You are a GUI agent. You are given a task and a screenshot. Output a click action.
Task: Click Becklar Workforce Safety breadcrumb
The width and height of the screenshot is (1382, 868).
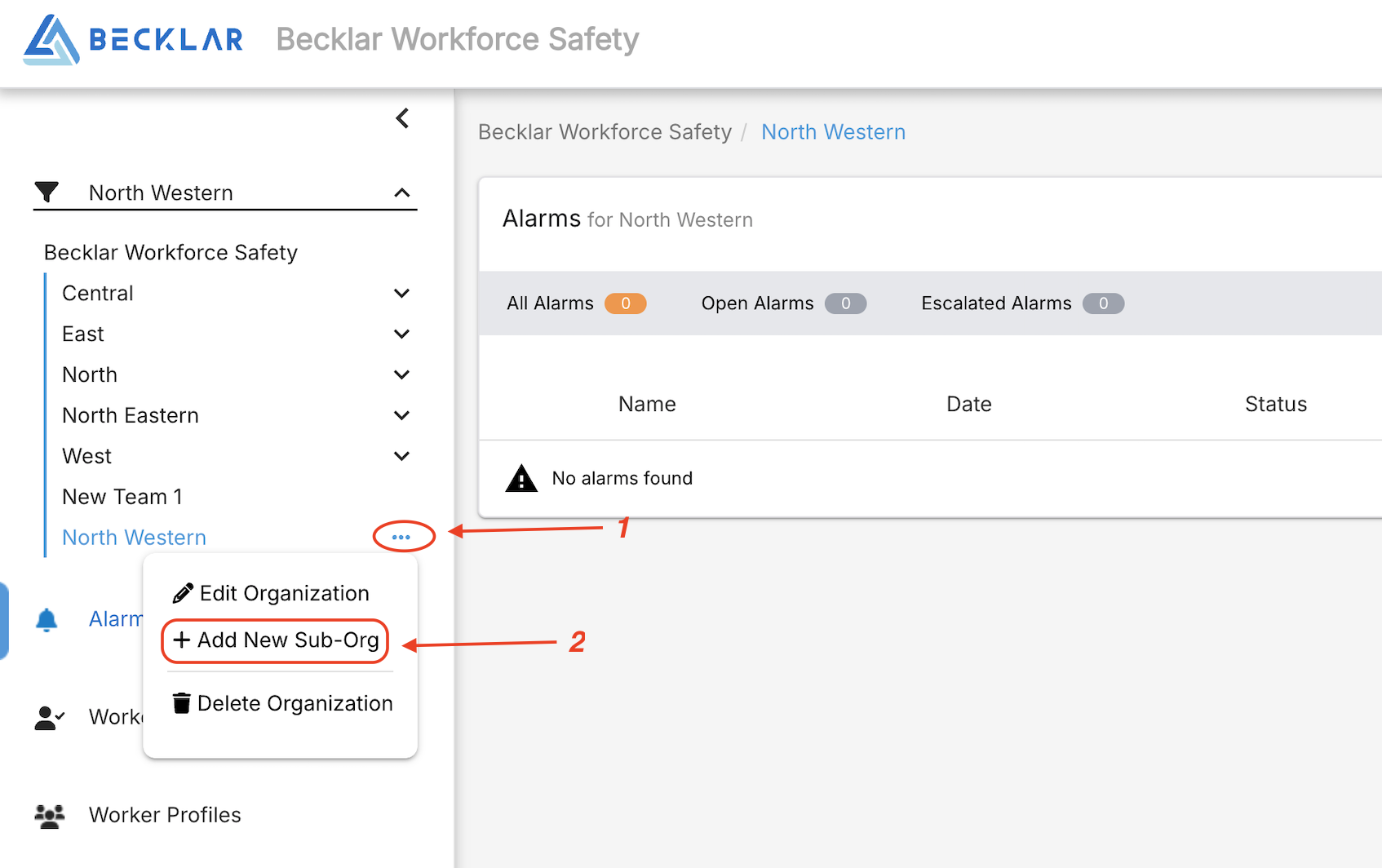(605, 132)
